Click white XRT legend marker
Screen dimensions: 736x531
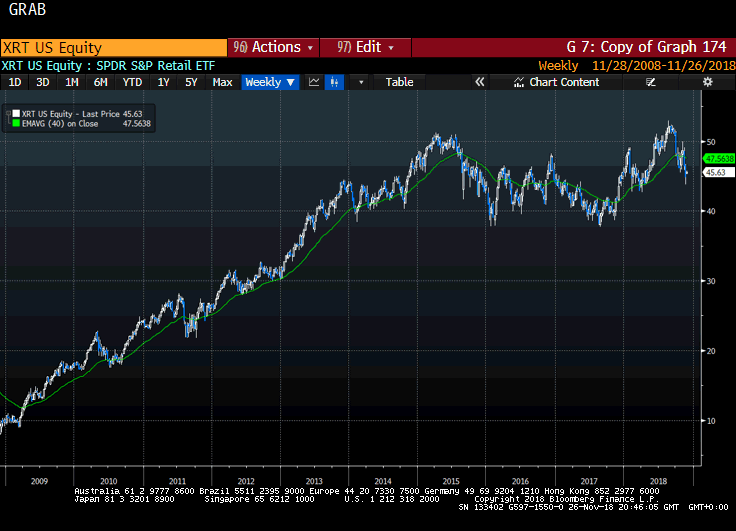coord(16,115)
